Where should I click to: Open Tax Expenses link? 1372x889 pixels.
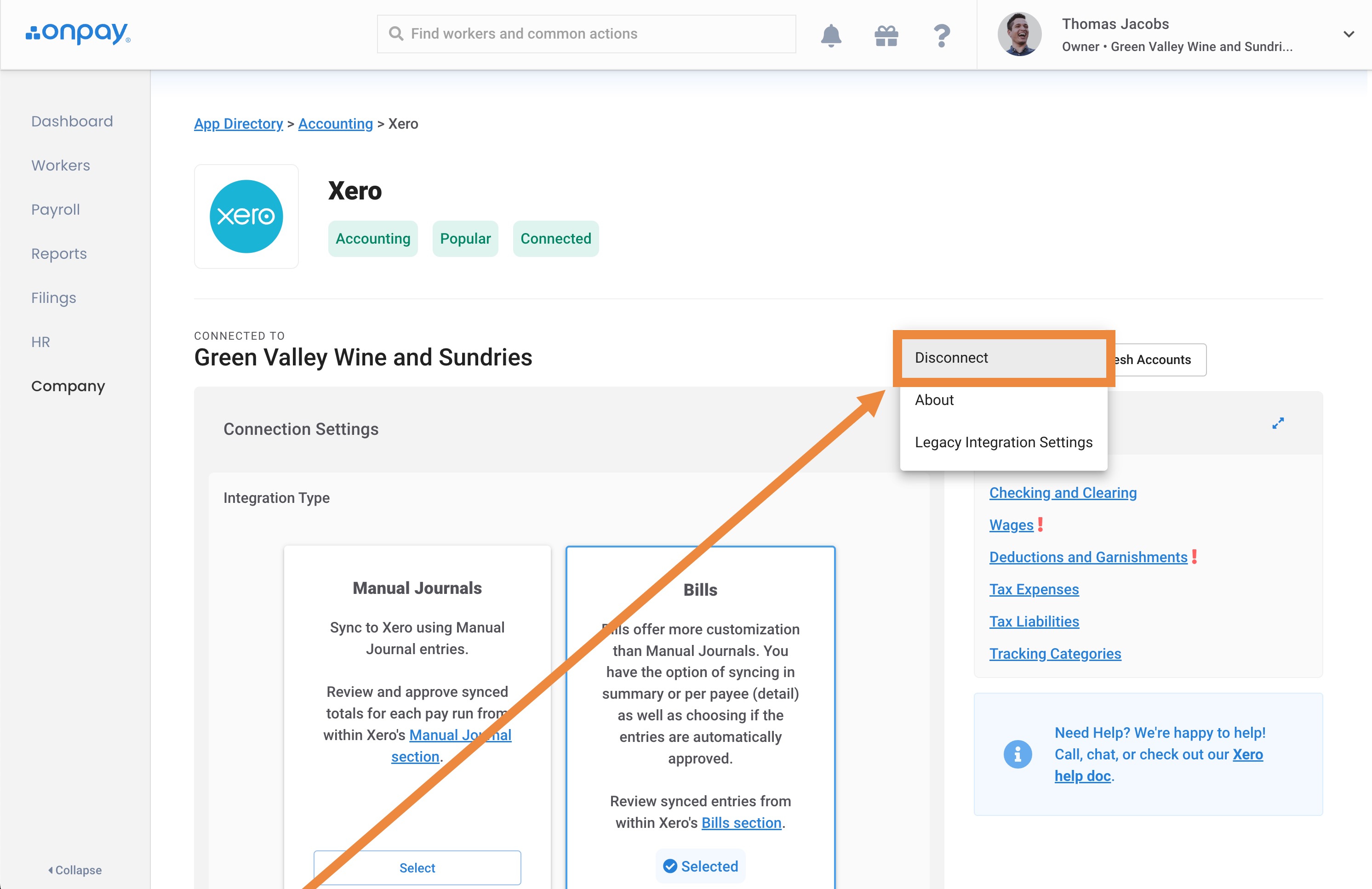pos(1034,589)
